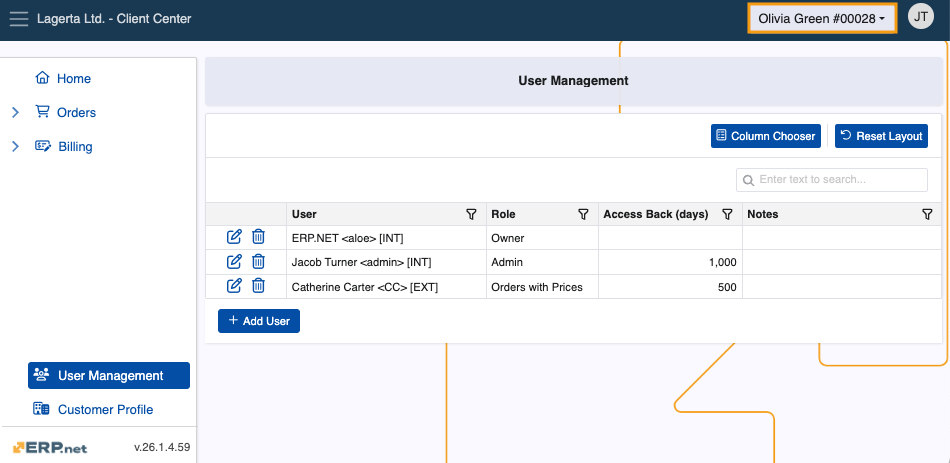
Task: Open the filter for the User column
Action: pos(471,215)
